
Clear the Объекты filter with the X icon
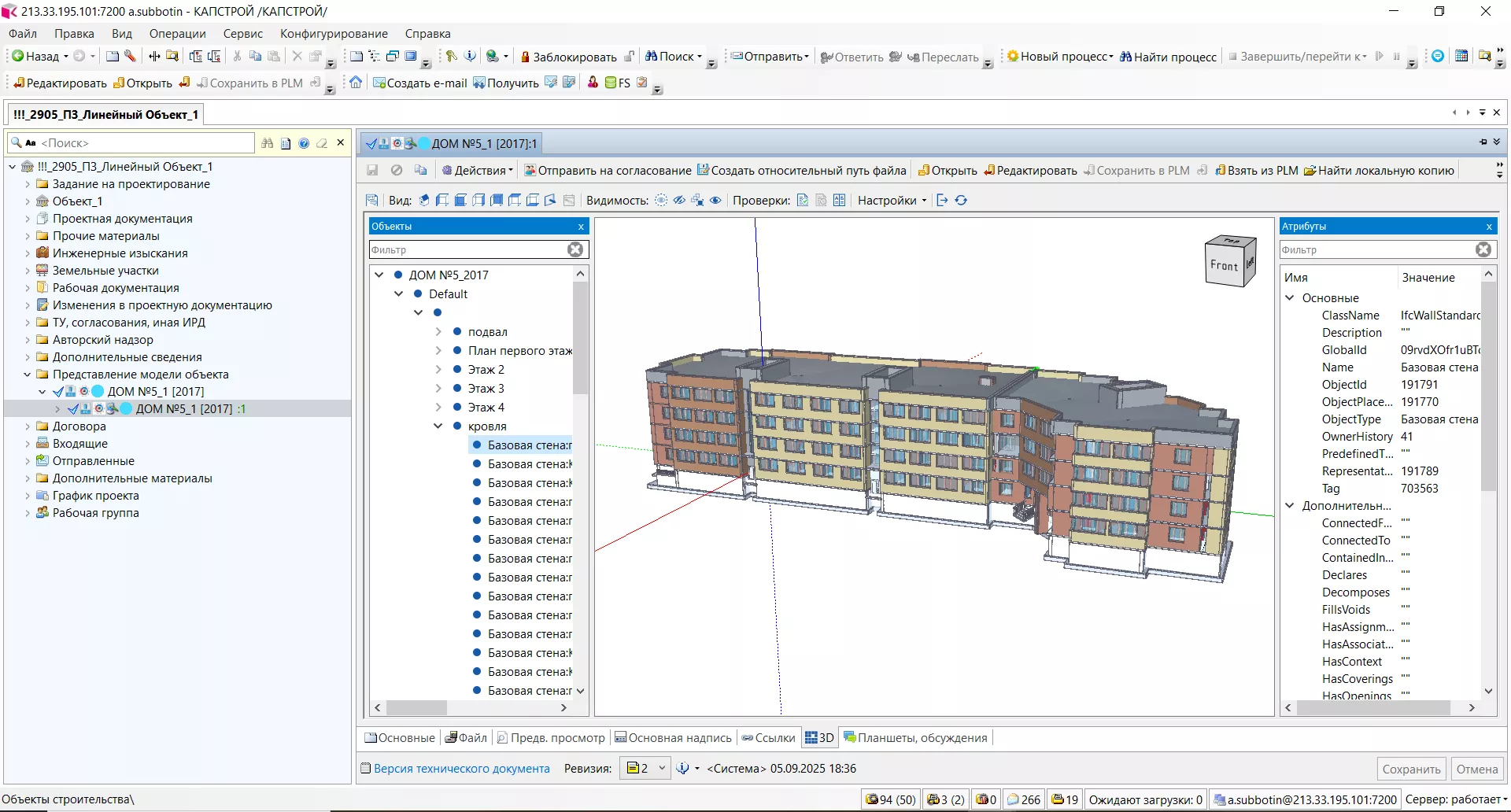pyautogui.click(x=576, y=249)
